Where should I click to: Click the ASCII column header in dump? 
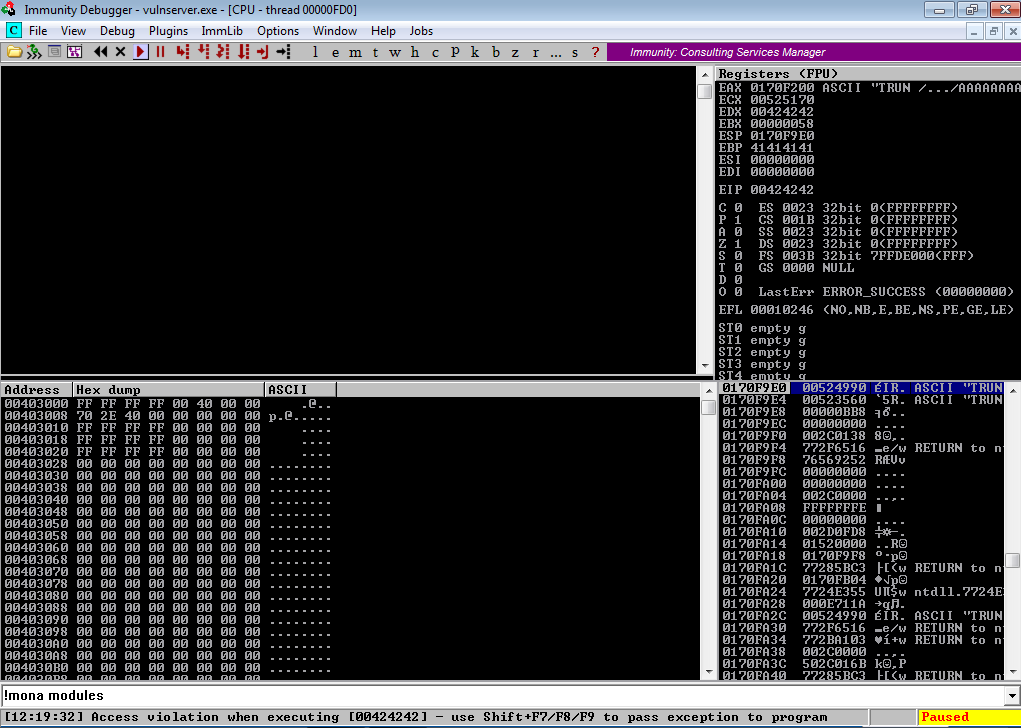(301, 389)
